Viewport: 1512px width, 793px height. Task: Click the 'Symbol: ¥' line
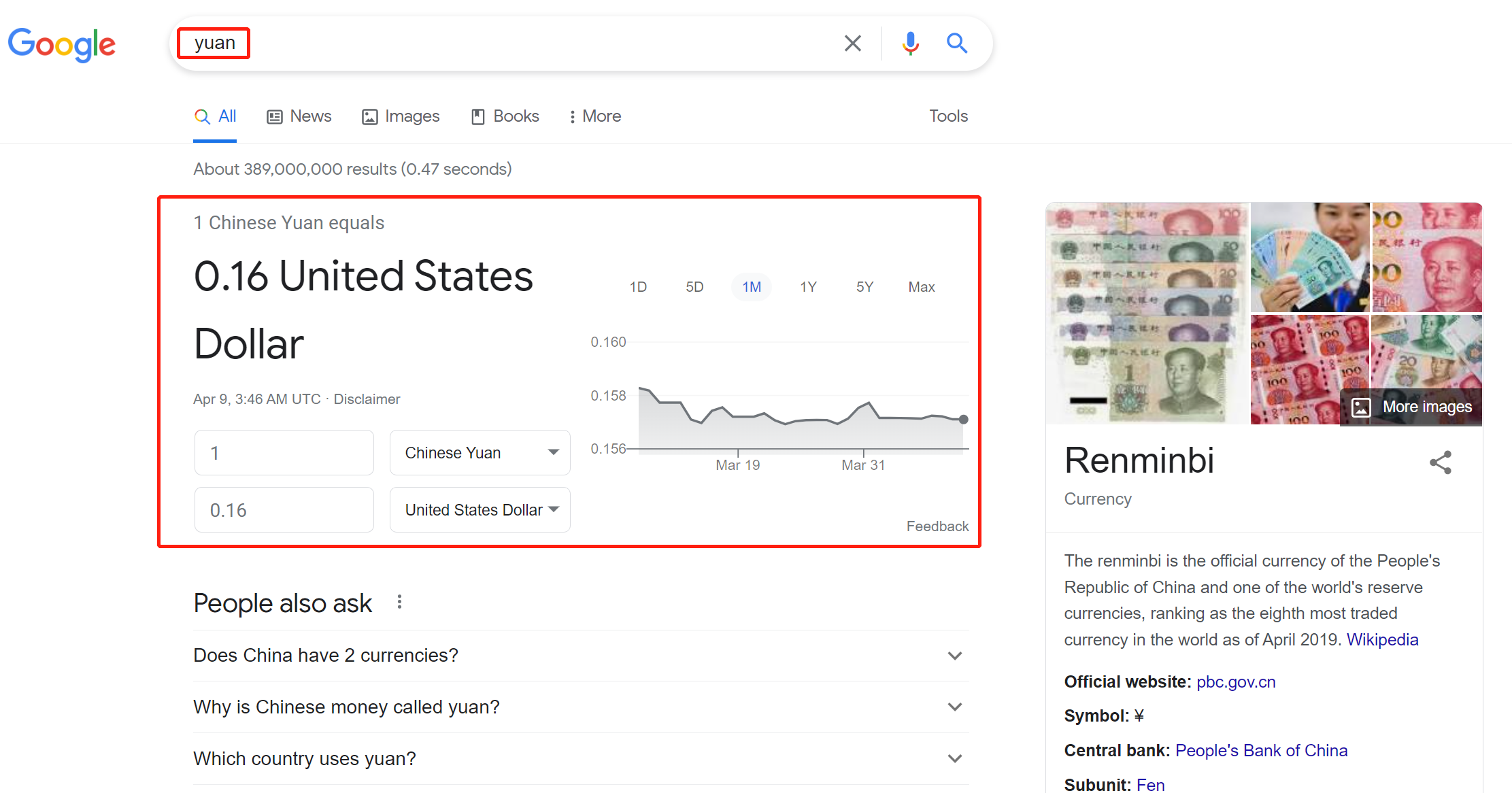point(1104,716)
